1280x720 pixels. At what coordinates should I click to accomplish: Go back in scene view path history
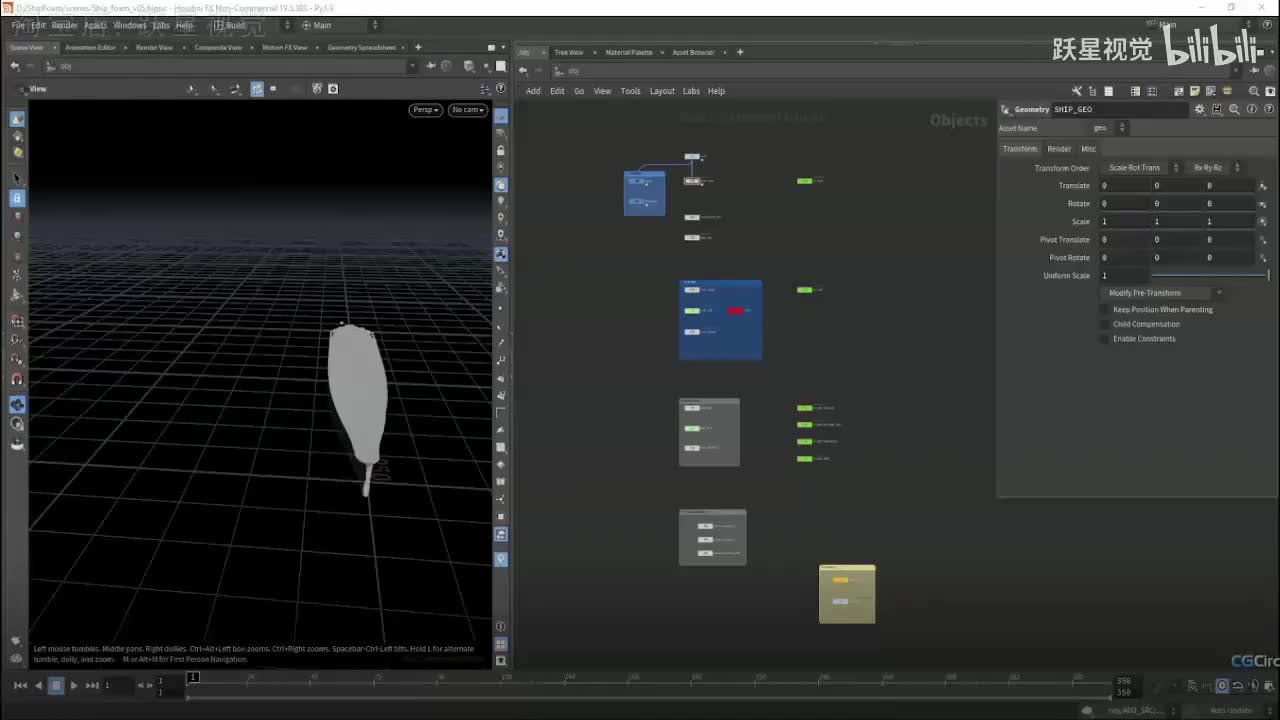15,67
